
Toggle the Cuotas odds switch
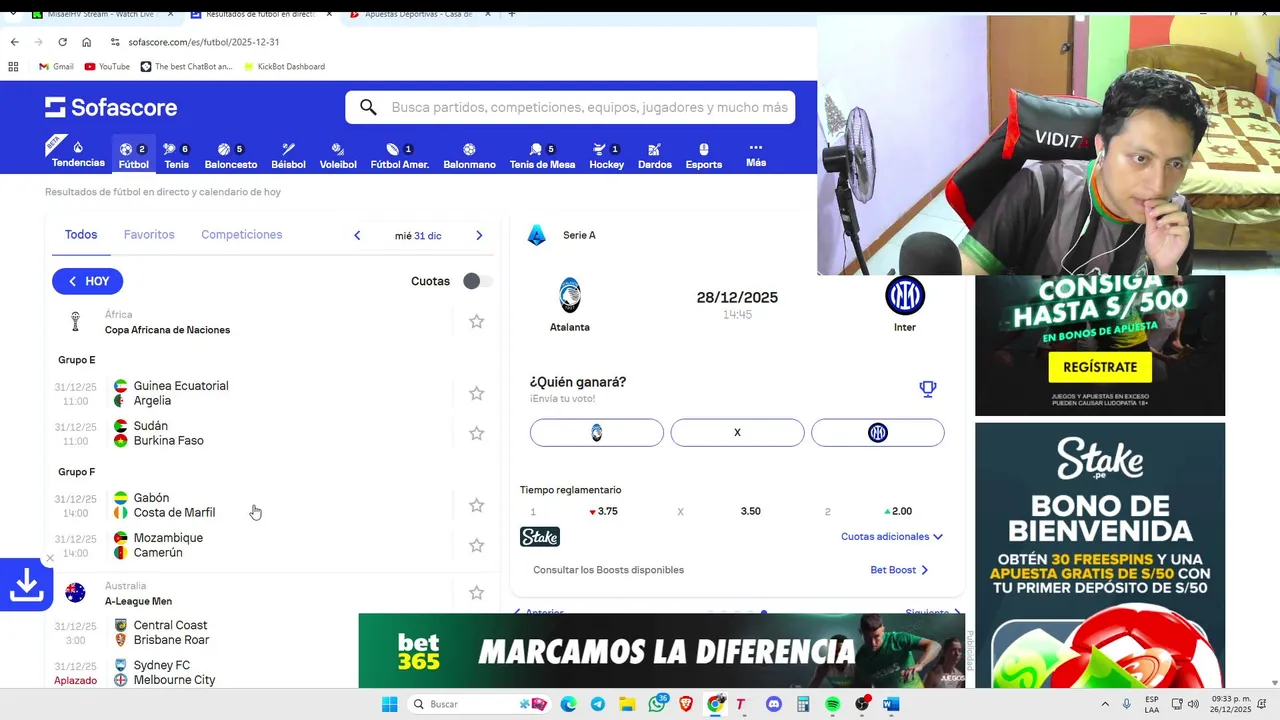[x=478, y=281]
